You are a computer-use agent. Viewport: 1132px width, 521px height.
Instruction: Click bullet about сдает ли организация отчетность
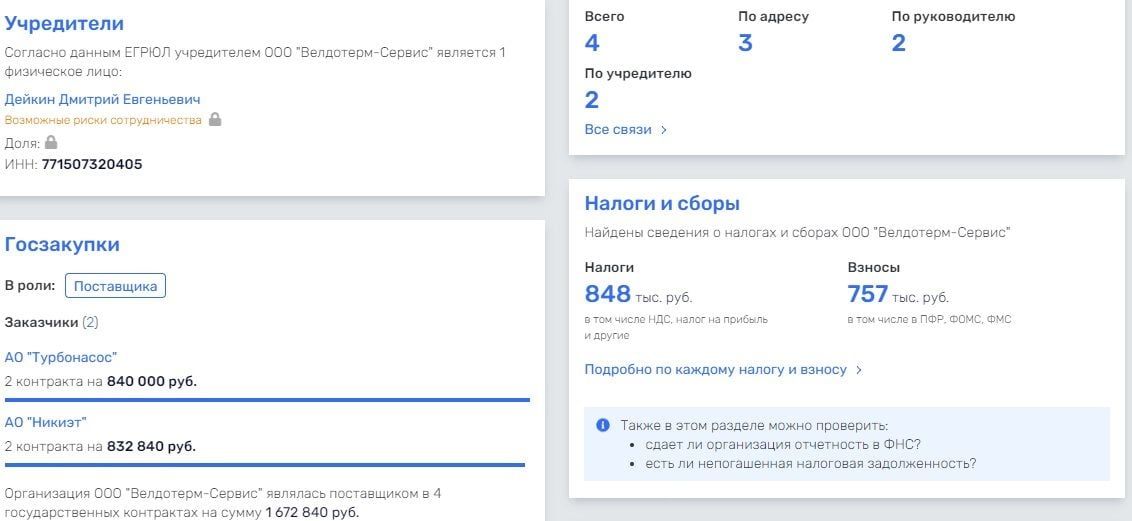pyautogui.click(x=783, y=445)
